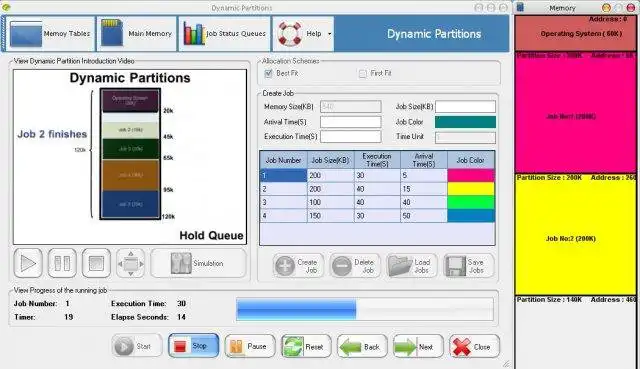Close the Memory window
The width and height of the screenshot is (640, 369).
coord(631,8)
